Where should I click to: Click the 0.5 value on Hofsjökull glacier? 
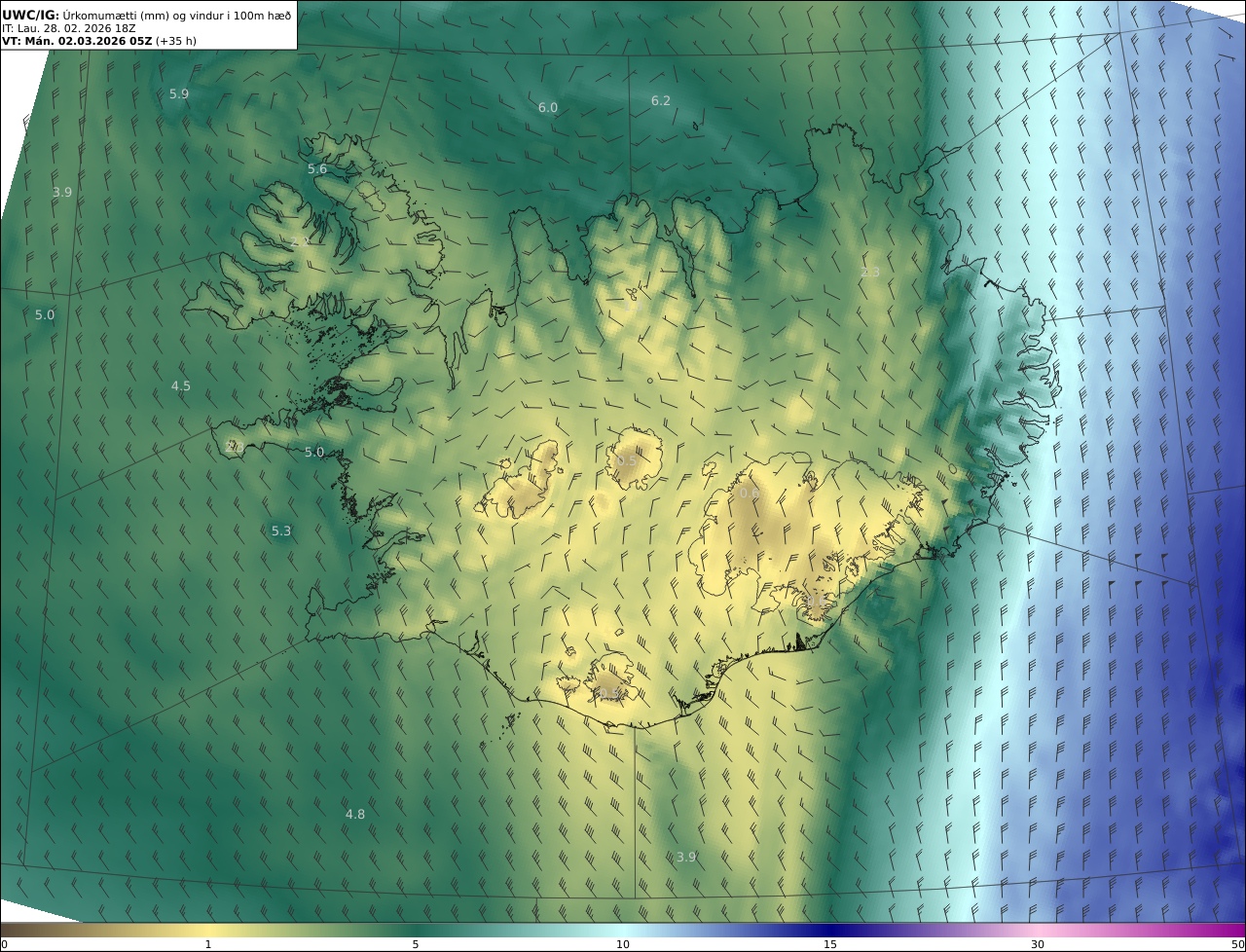tap(627, 460)
